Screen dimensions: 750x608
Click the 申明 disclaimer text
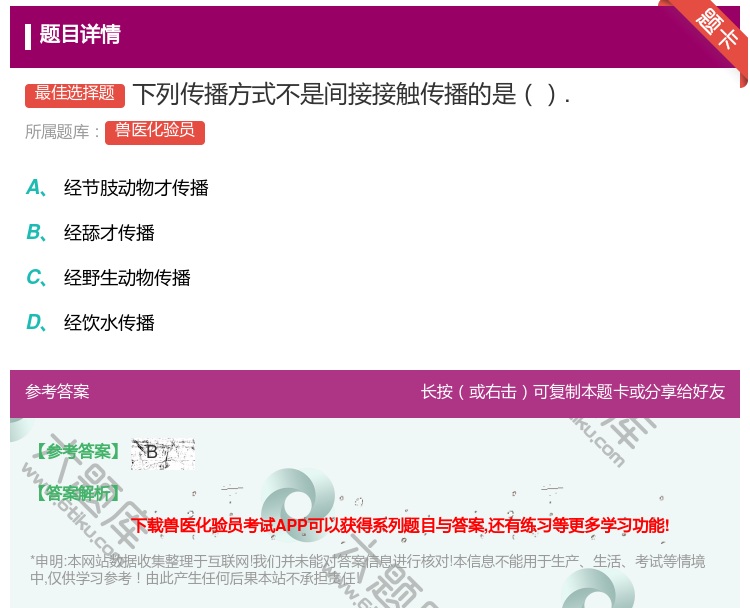(x=367, y=569)
